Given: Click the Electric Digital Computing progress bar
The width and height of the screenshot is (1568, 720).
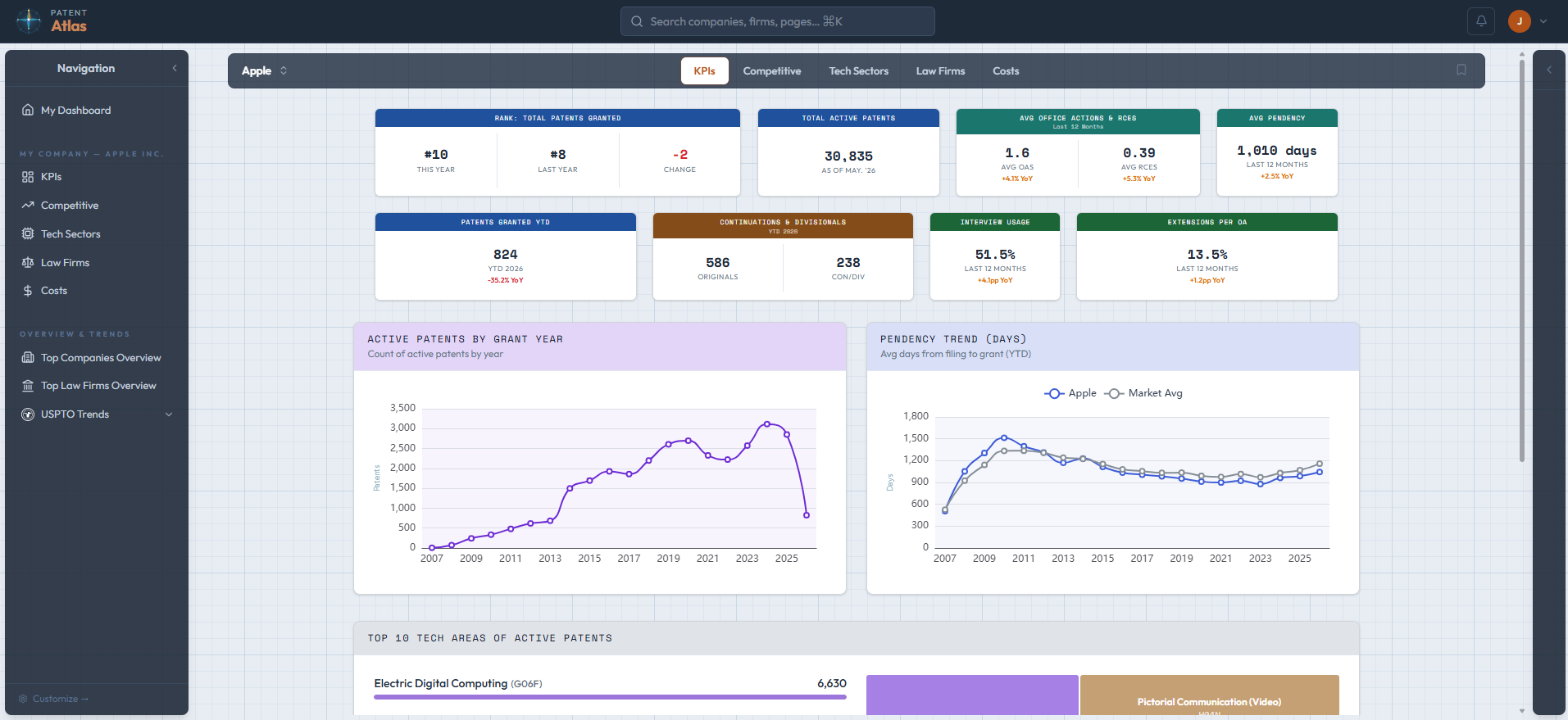Looking at the screenshot, I should coord(610,697).
